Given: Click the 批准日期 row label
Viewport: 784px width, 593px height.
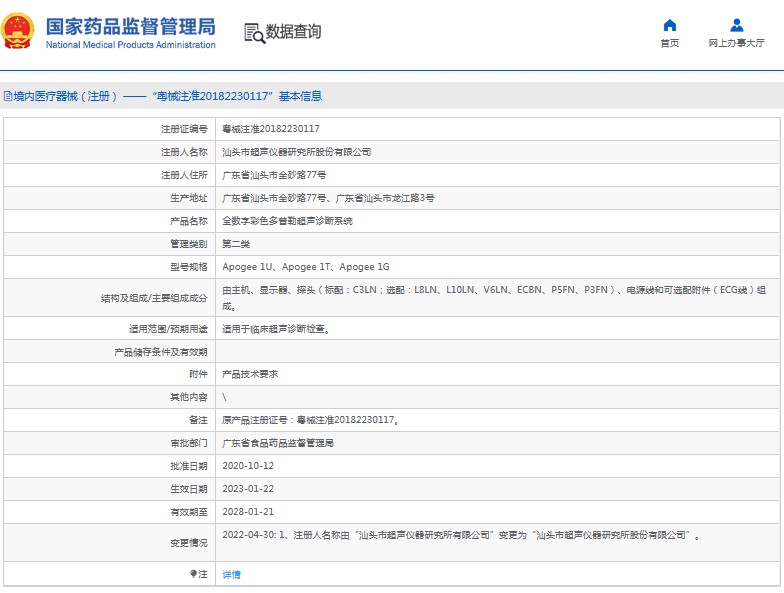Looking at the screenshot, I should (x=188, y=466).
